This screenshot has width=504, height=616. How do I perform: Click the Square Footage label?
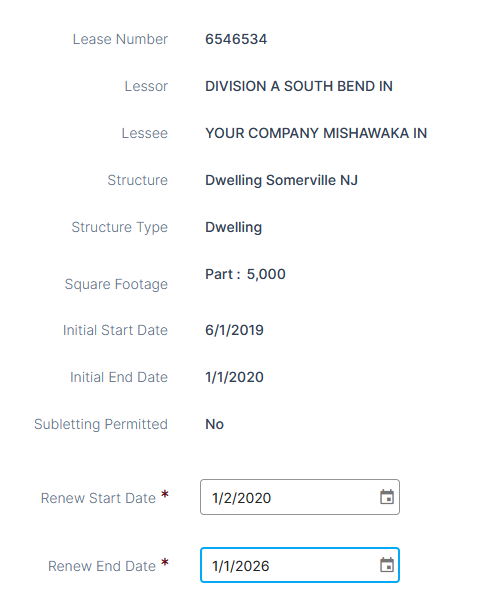coord(116,284)
